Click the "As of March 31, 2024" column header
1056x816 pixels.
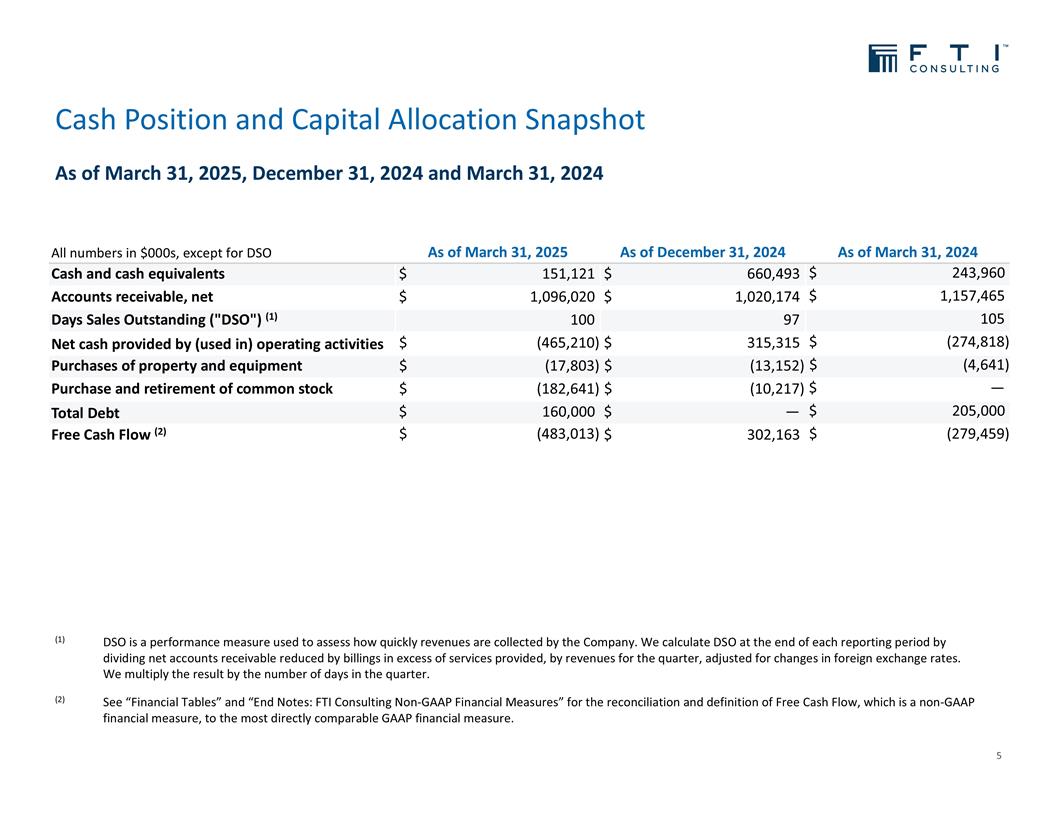point(907,252)
